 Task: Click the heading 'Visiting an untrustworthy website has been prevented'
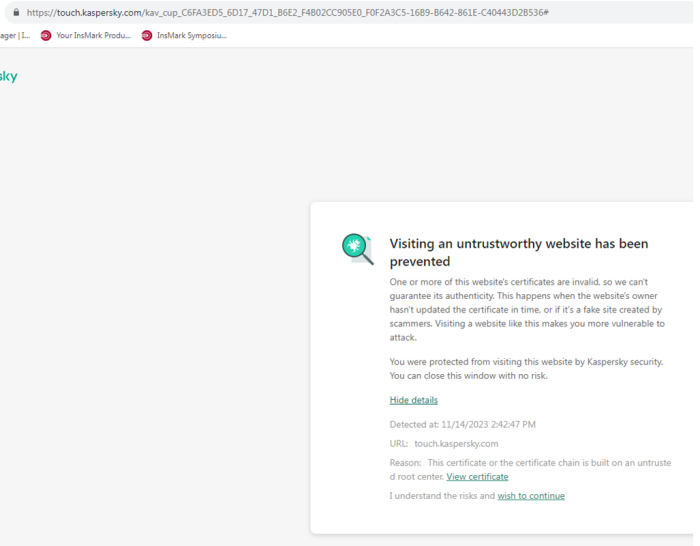point(519,252)
